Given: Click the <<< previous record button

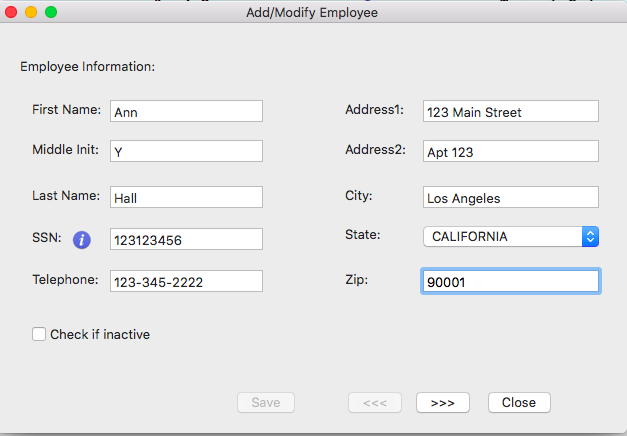Looking at the screenshot, I should 375,402.
